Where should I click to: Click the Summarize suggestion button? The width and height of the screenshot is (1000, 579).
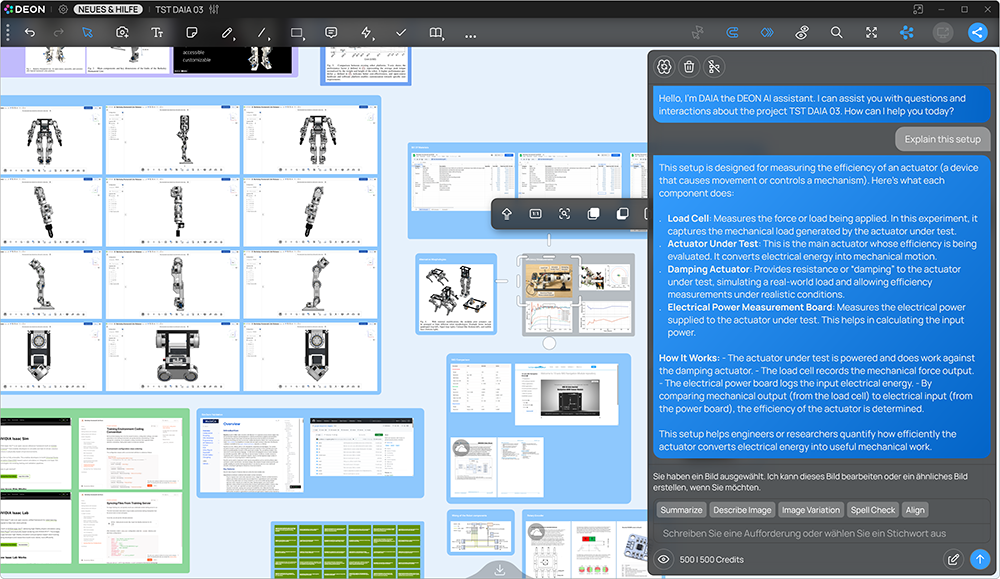coord(680,510)
